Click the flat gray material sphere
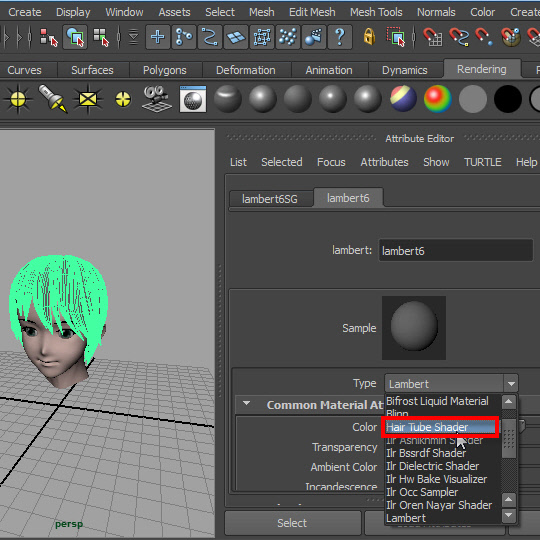Screen dimensions: 540x540 473,99
